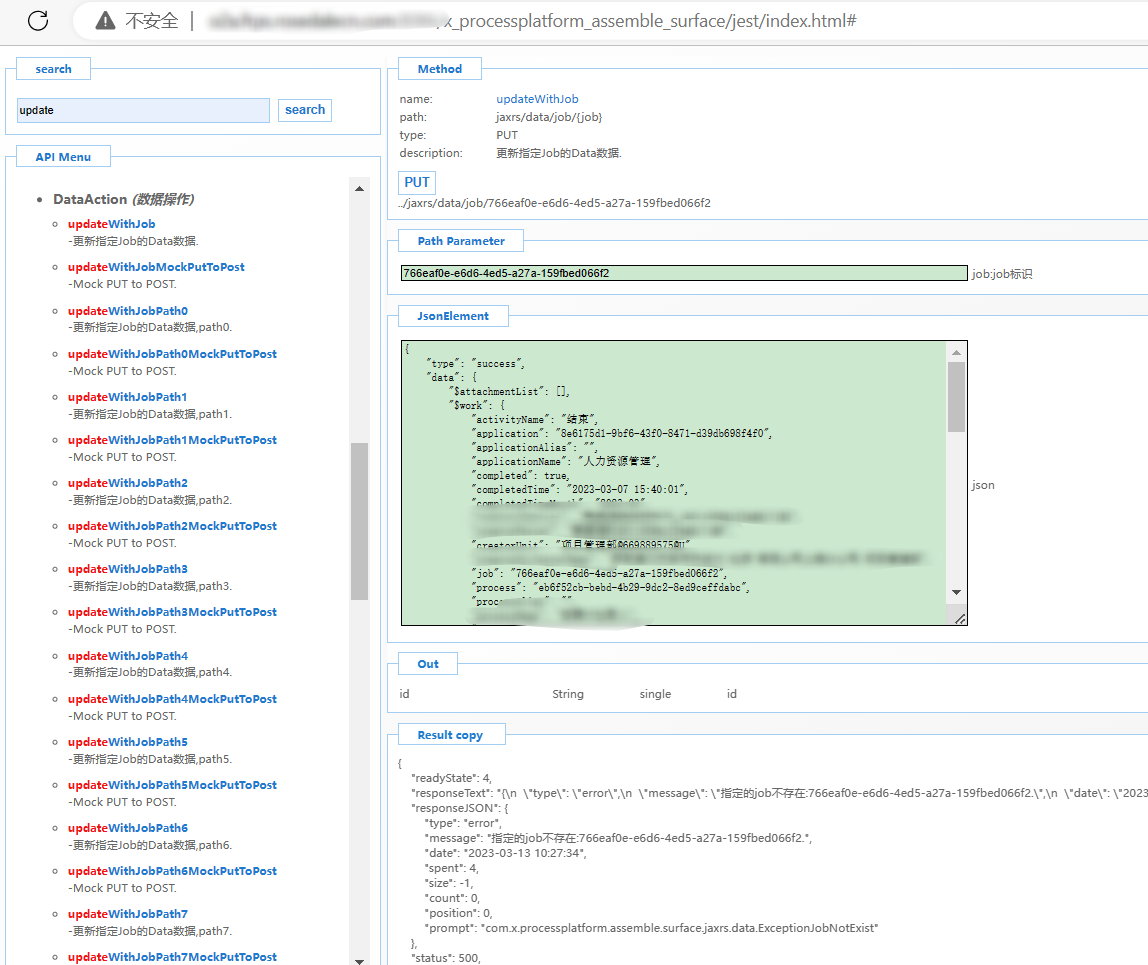Viewport: 1148px width, 965px height.
Task: Click updateWithJobPath7 in the menu
Action: tap(127, 914)
